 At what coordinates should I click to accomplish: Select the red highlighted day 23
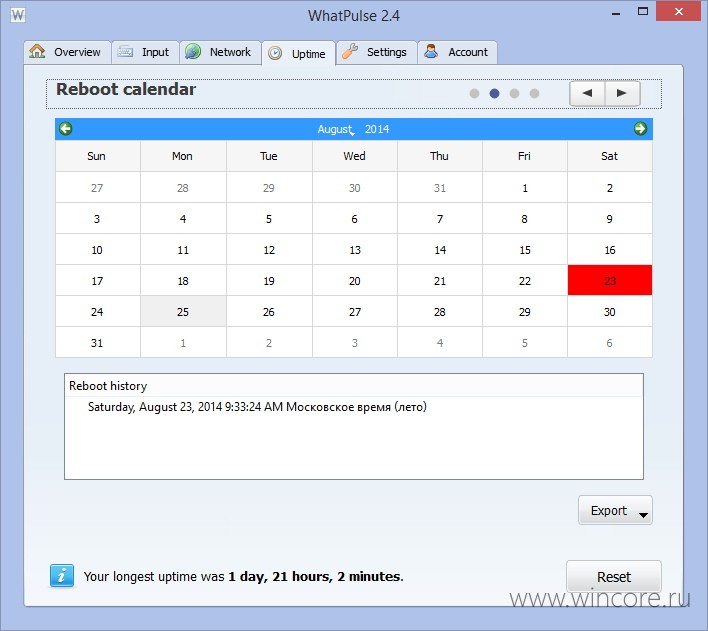[x=610, y=280]
